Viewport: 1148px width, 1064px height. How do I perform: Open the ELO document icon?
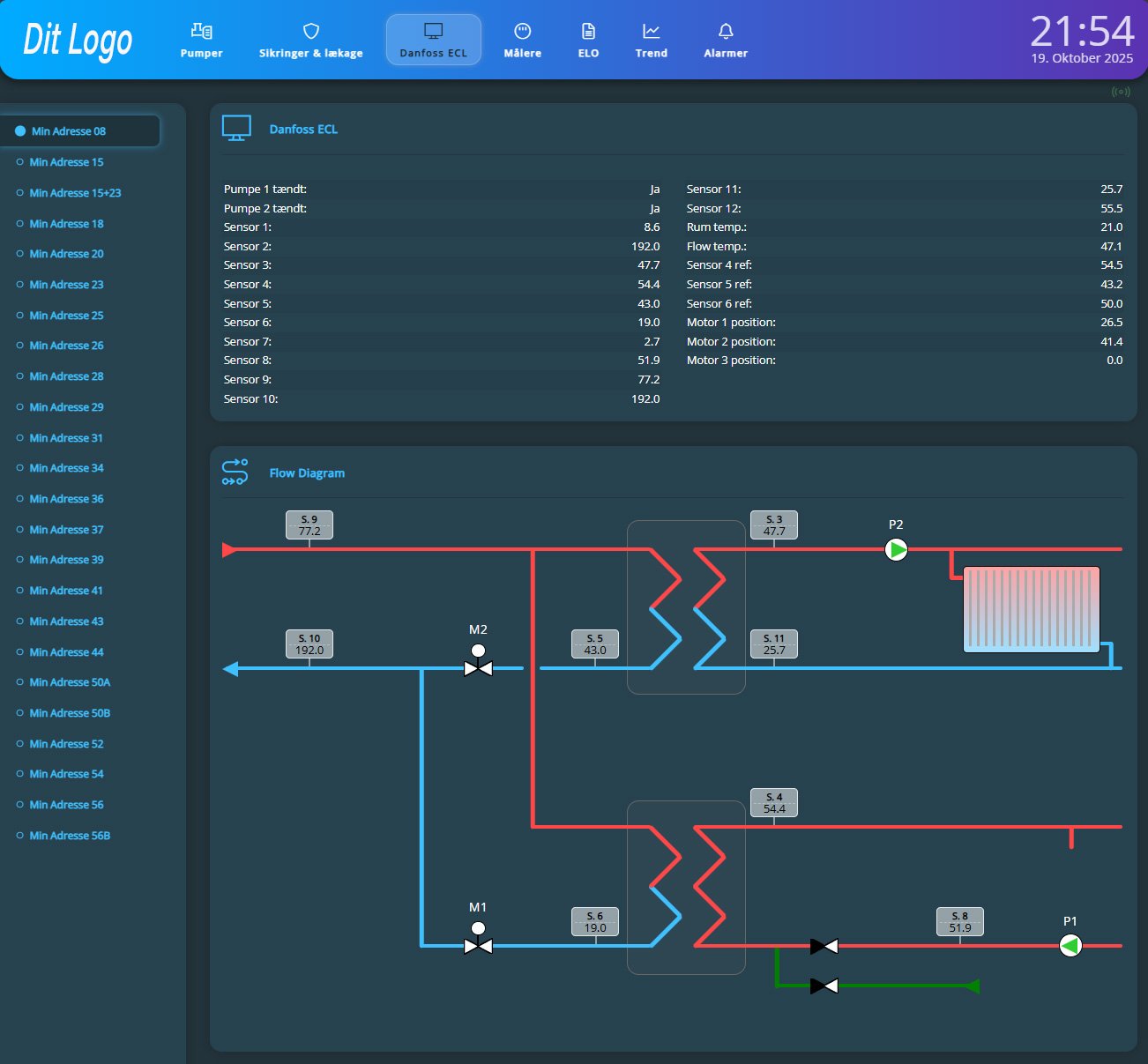(x=588, y=32)
